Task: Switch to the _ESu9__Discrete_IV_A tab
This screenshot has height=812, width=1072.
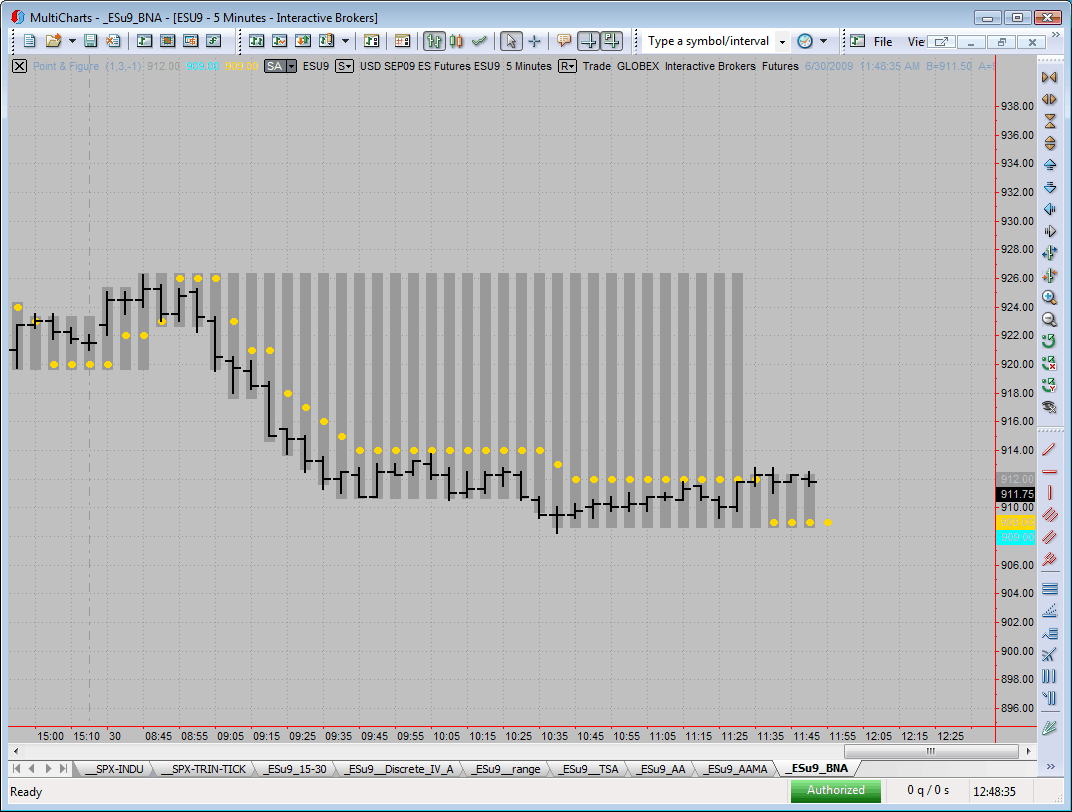Action: click(x=399, y=769)
